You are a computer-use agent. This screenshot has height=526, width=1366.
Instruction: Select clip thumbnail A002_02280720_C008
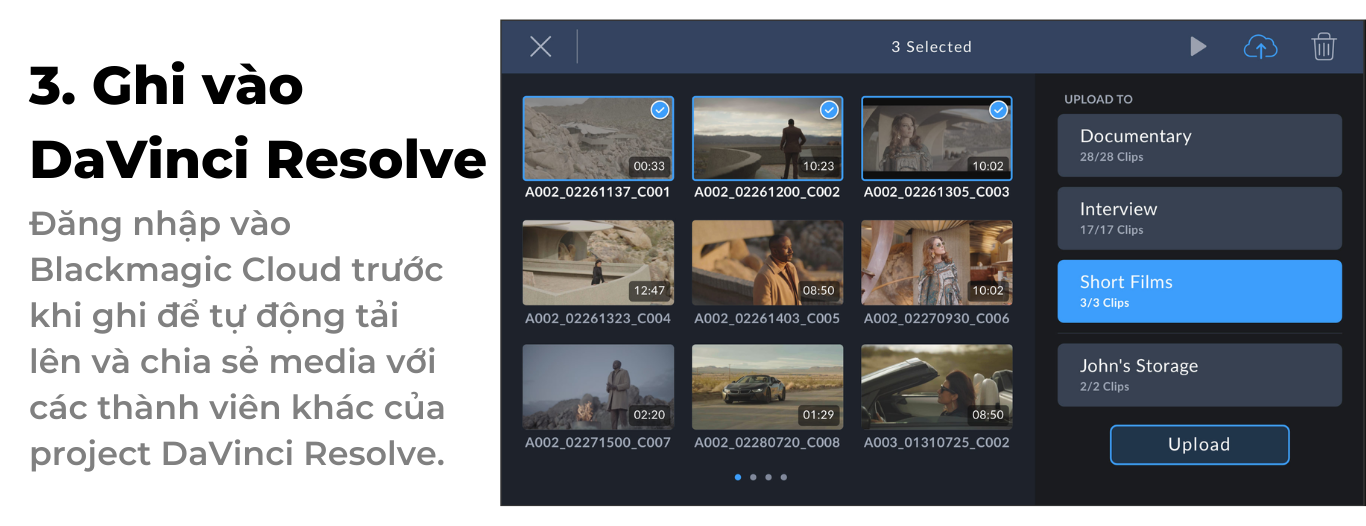click(x=767, y=387)
